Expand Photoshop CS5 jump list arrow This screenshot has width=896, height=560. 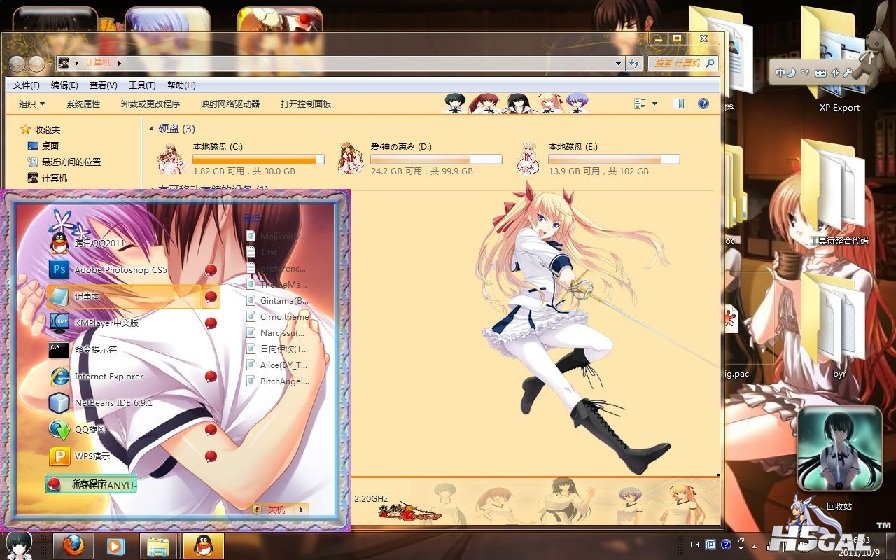pyautogui.click(x=211, y=270)
